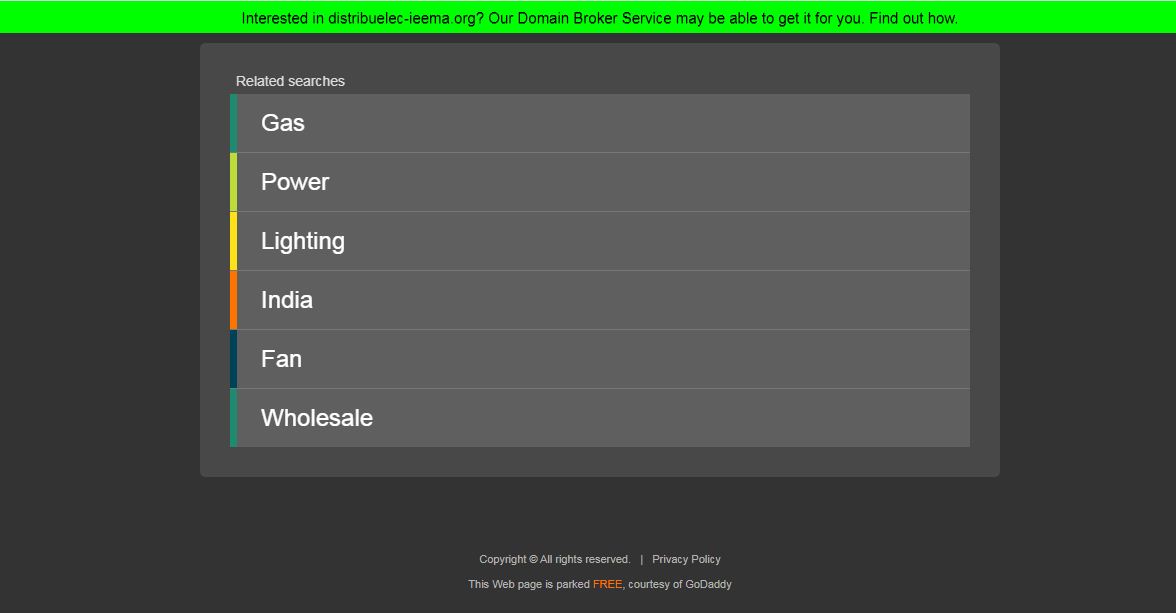1176x613 pixels.
Task: Click the Copyright All rights reserved text
Action: (x=554, y=559)
